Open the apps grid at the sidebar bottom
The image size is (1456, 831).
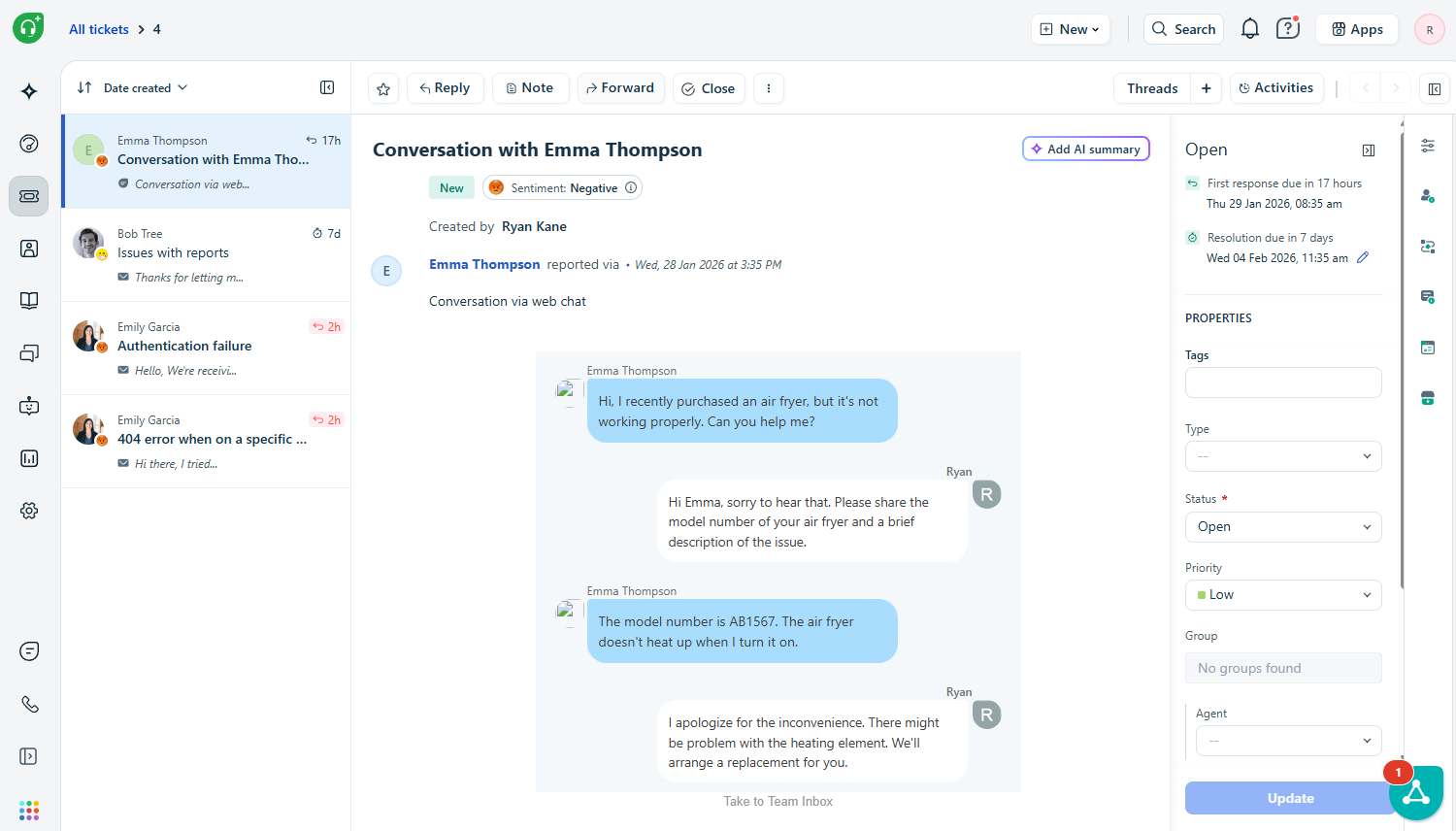tap(28, 810)
